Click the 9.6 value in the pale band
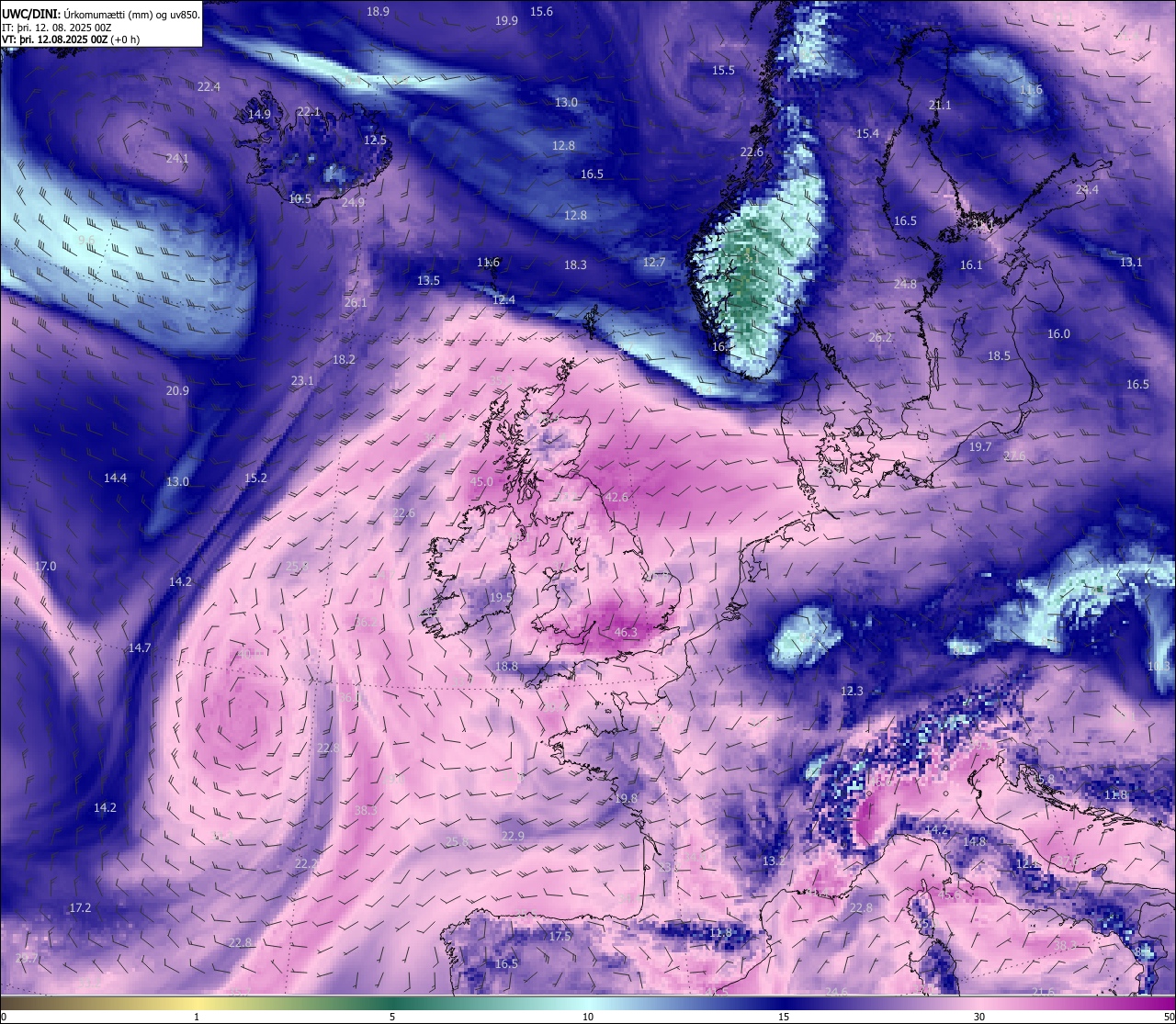 (86, 240)
